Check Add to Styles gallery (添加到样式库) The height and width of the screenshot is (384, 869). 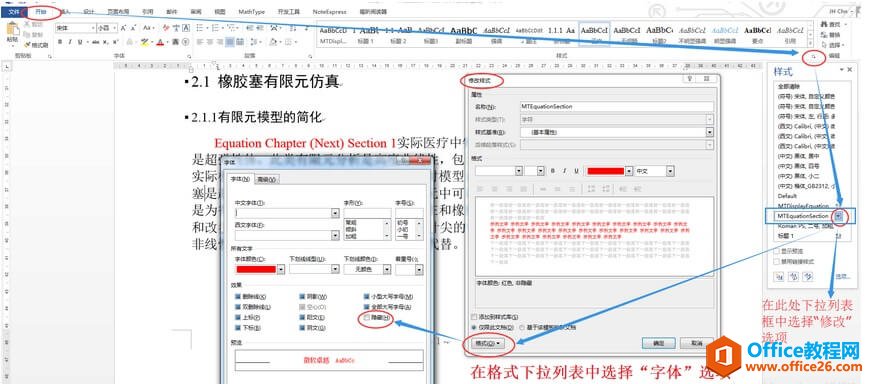pos(473,317)
